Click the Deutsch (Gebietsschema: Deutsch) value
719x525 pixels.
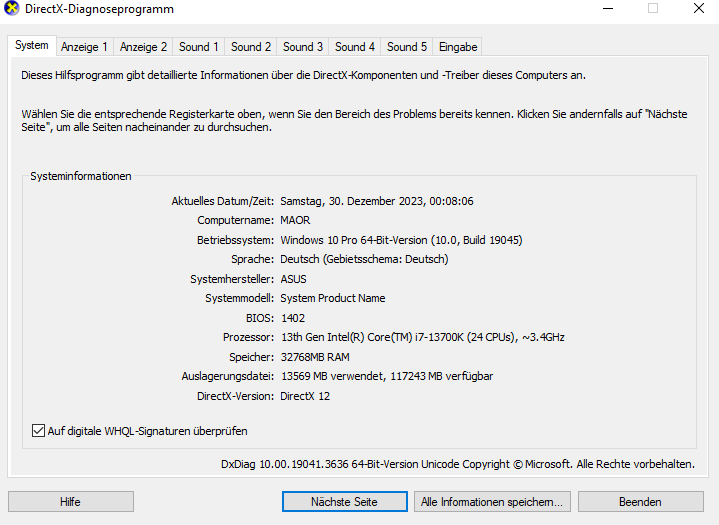coord(364,260)
